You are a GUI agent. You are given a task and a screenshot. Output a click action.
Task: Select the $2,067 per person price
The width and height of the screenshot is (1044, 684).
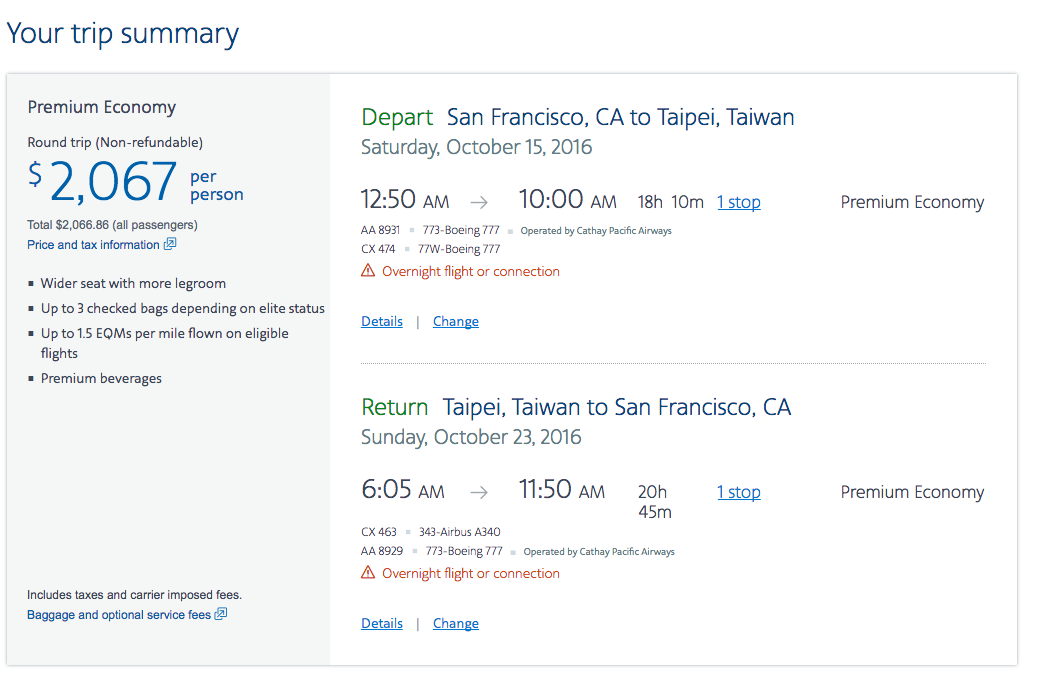(x=135, y=181)
